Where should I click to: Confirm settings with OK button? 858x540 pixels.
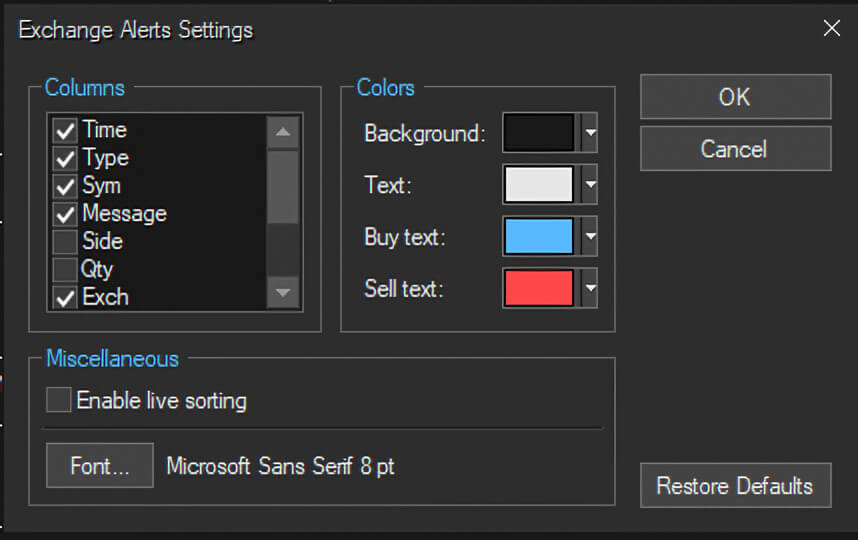(735, 97)
